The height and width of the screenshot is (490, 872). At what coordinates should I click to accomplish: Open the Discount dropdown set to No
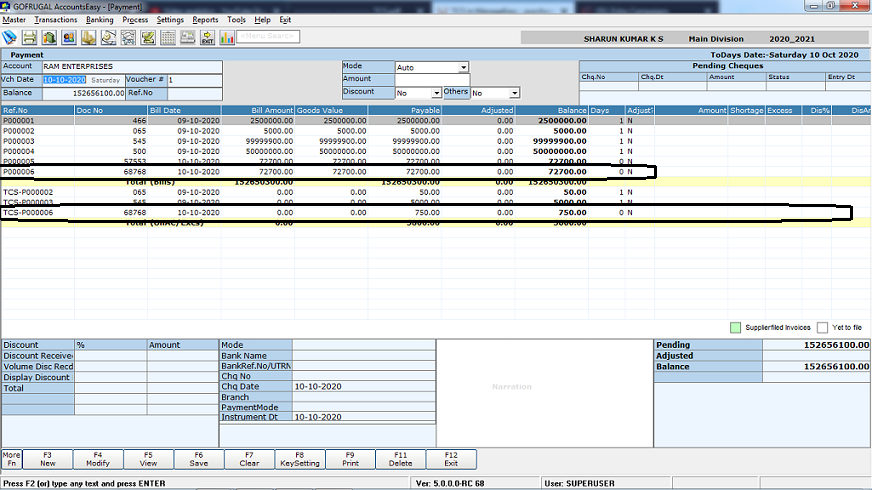tap(436, 93)
